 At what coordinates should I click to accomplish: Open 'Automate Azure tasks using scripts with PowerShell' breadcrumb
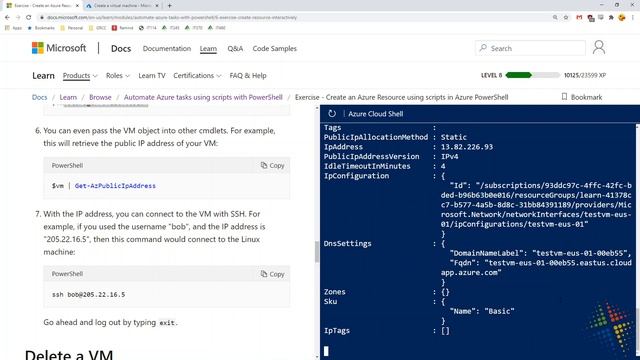203,97
